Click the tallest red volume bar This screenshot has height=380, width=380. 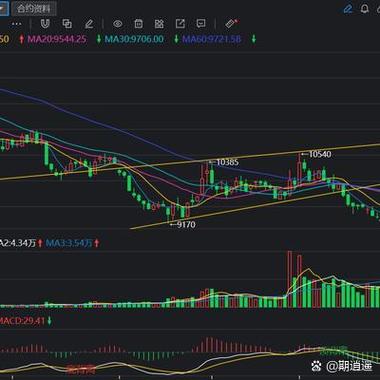[289, 279]
